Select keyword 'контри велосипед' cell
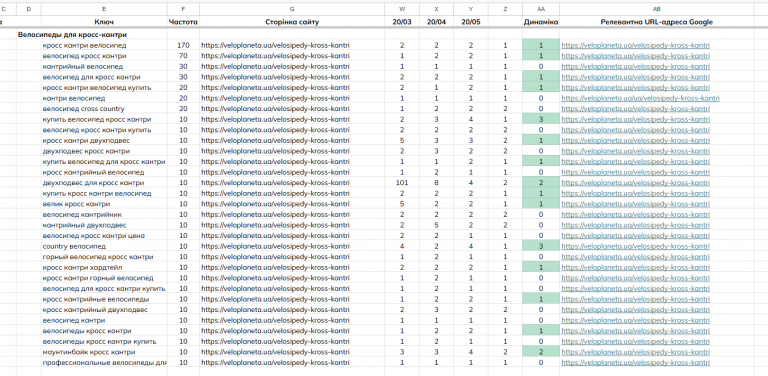The height and width of the screenshot is (376, 768). [x=104, y=98]
